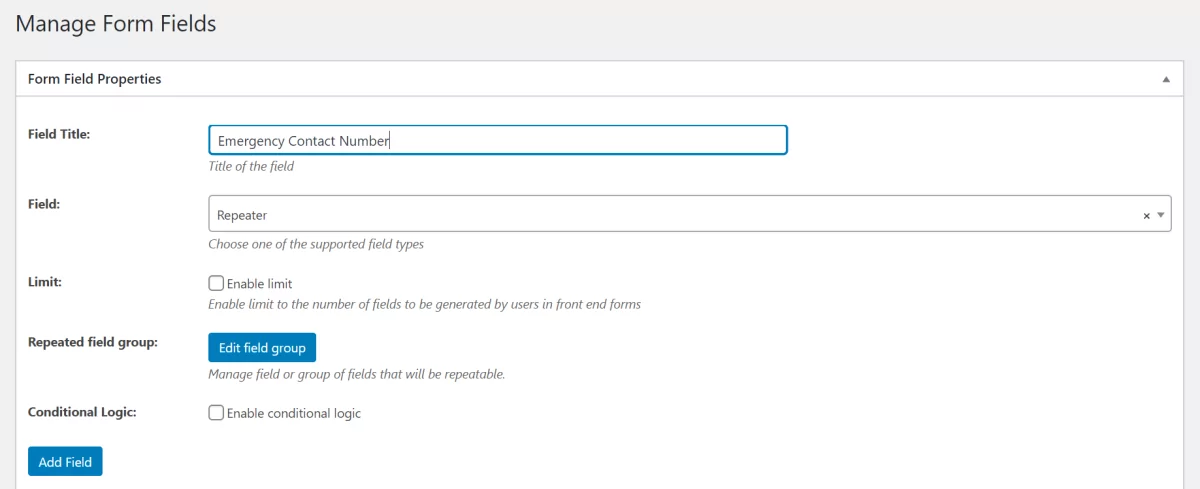The height and width of the screenshot is (489, 1200).
Task: Tick the Enable conditional logic checkbox
Action: coord(216,413)
